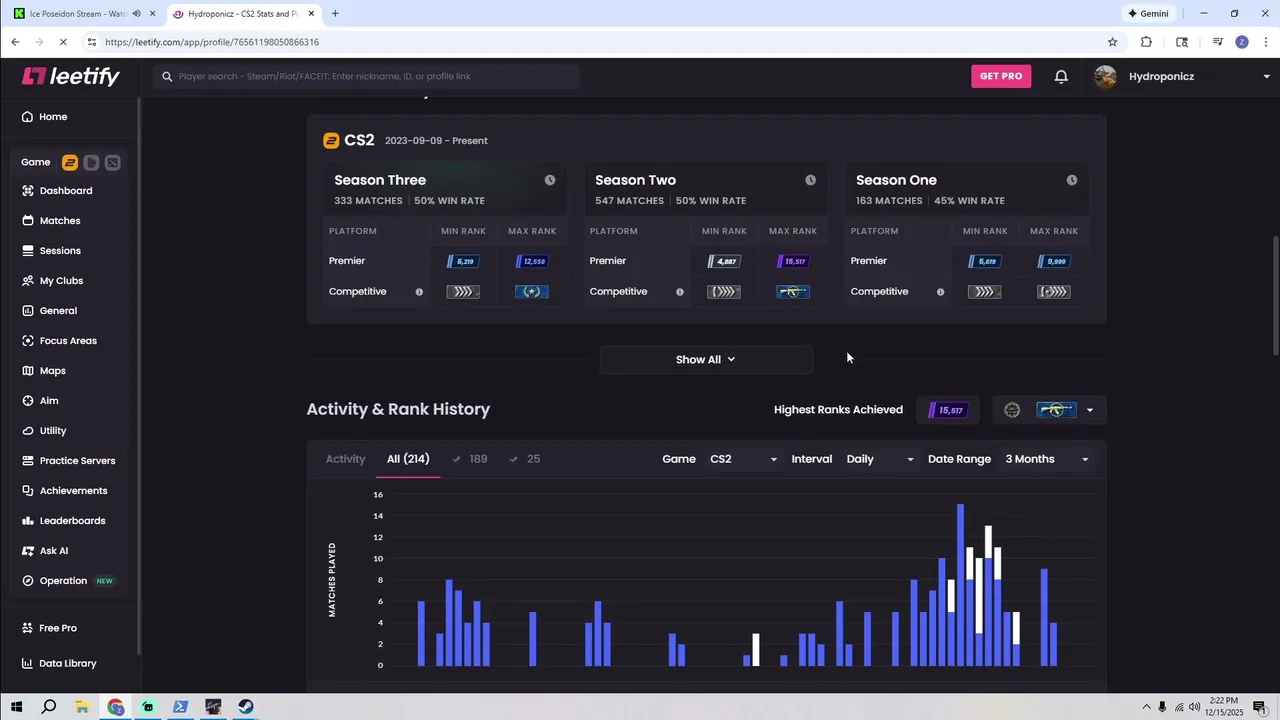Open My Clubs in the sidebar
This screenshot has width=1280, height=720.
click(x=61, y=281)
